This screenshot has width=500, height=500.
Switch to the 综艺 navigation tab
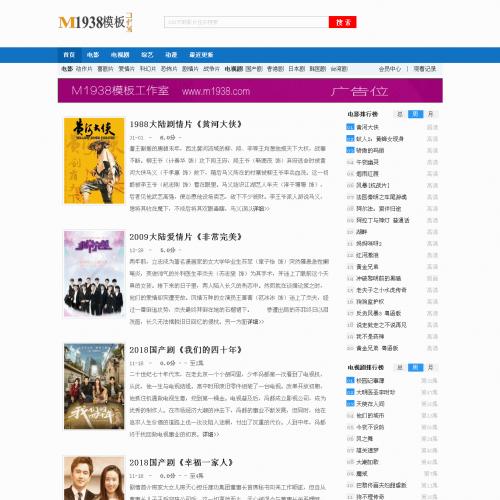tap(147, 55)
